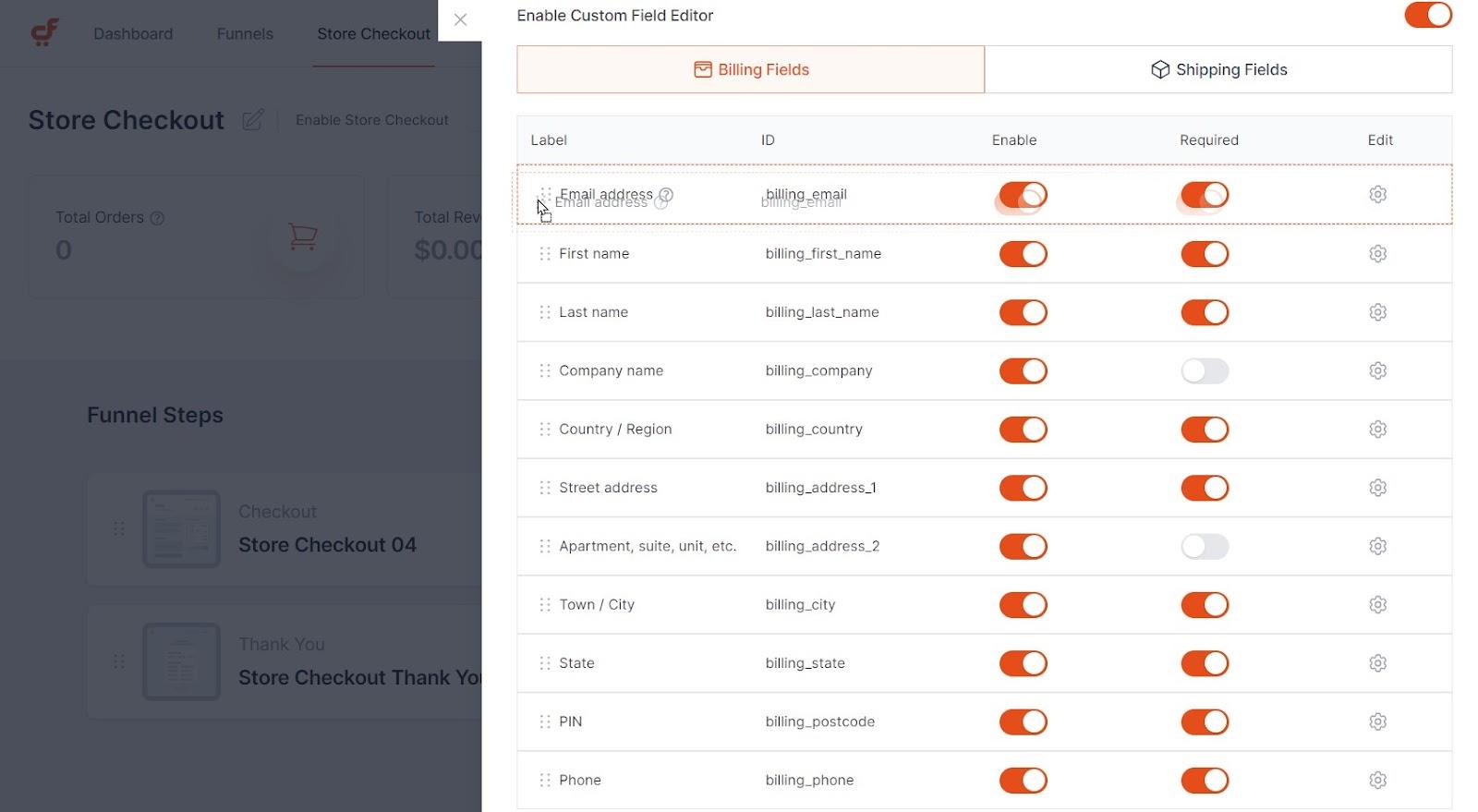Toggle Enable Custom Field Editor switch
Image resolution: width=1478 pixels, height=812 pixels.
1428,15
